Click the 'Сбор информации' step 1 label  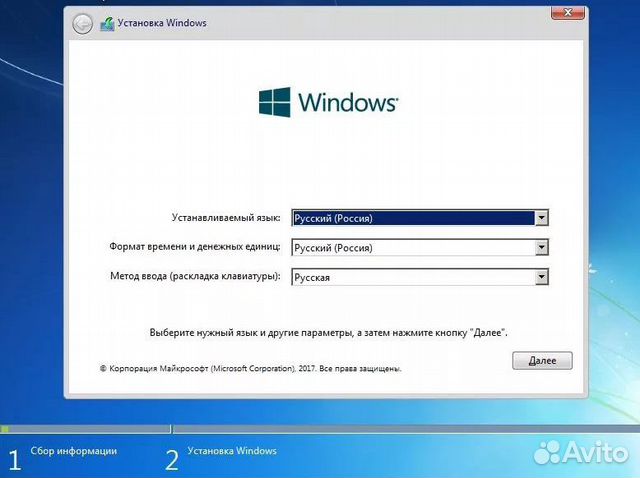pyautogui.click(x=74, y=451)
